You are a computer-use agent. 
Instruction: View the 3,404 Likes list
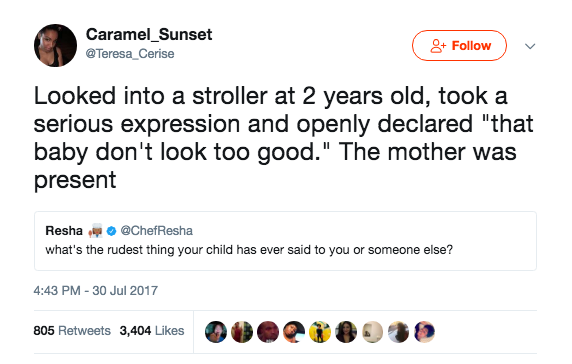point(152,330)
